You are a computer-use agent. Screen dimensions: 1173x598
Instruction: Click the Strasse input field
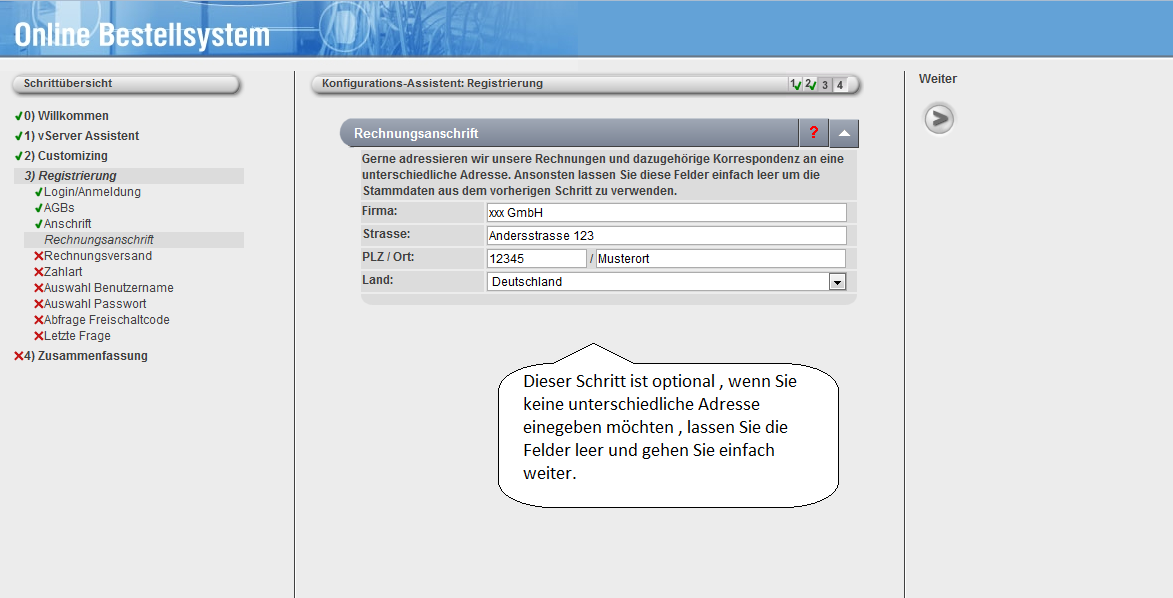click(666, 236)
